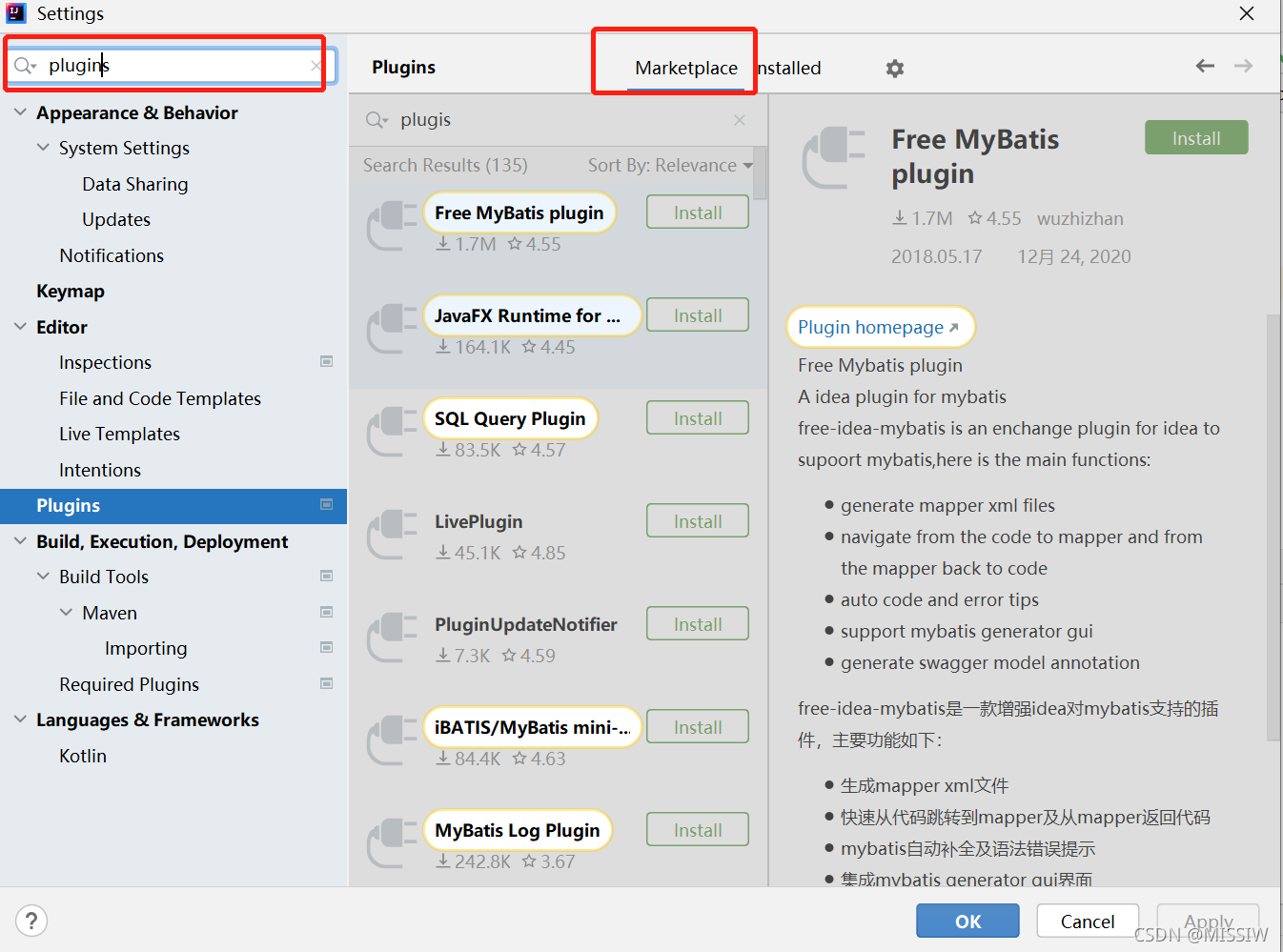1283x952 pixels.
Task: Collapse Appearance & Behavior section
Action: tap(20, 112)
